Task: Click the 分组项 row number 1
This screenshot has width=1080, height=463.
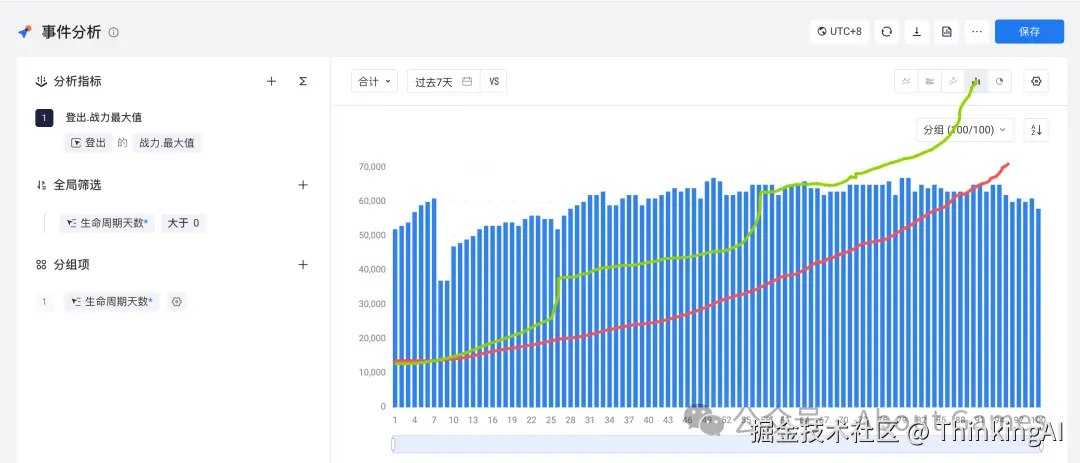Action: (44, 302)
